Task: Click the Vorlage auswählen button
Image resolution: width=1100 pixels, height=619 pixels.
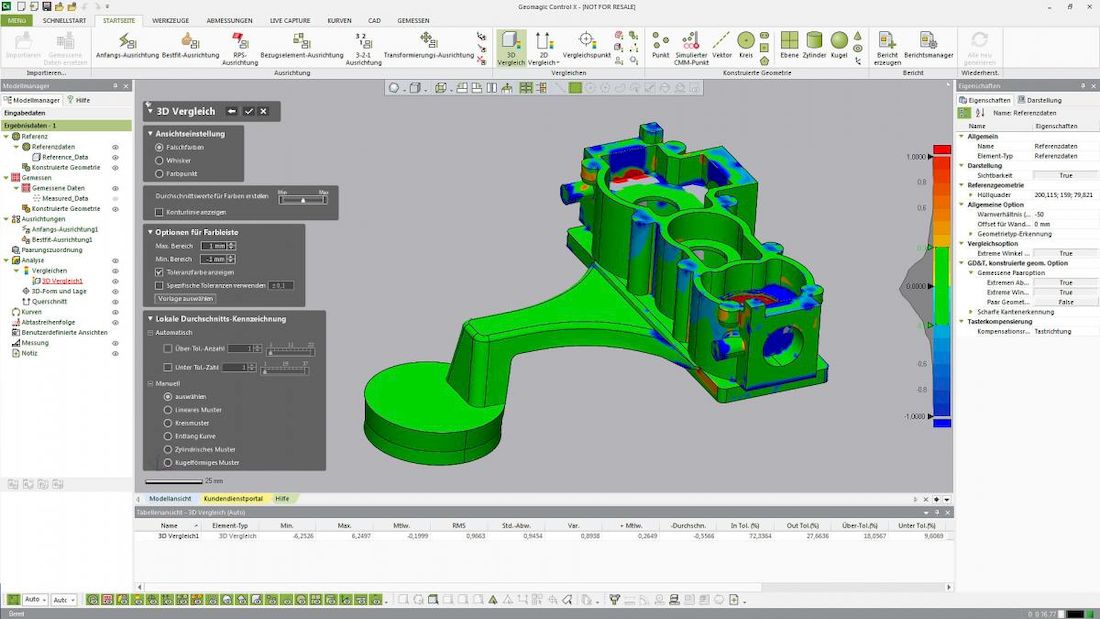Action: [x=185, y=298]
